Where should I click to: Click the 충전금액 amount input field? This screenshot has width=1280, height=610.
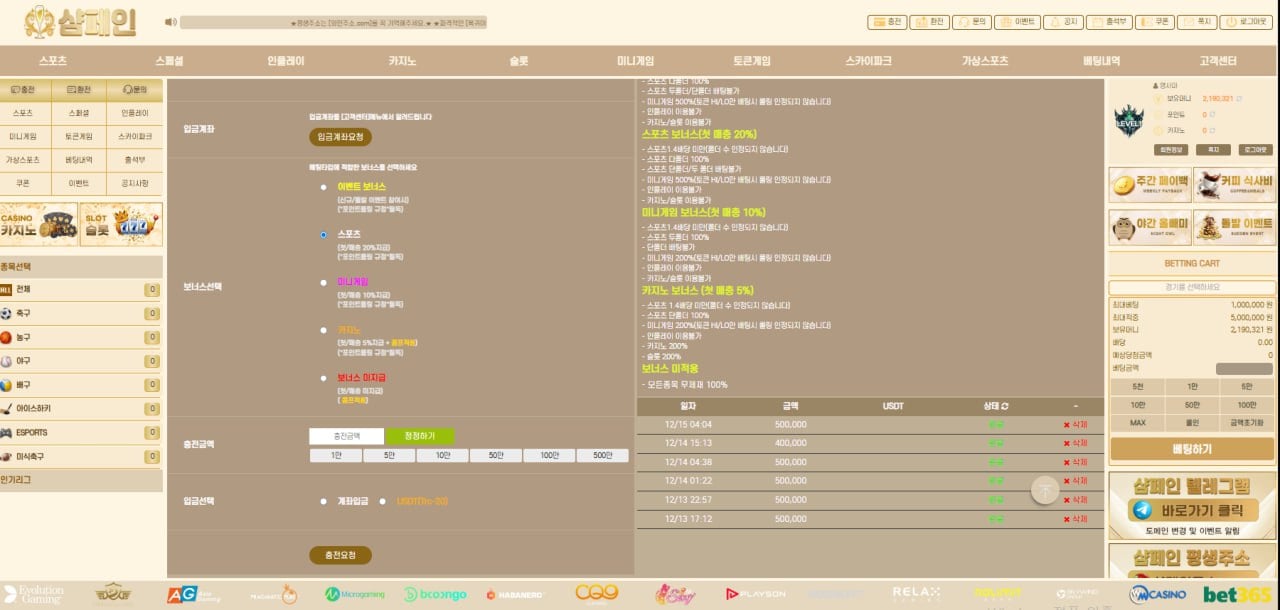click(x=346, y=436)
